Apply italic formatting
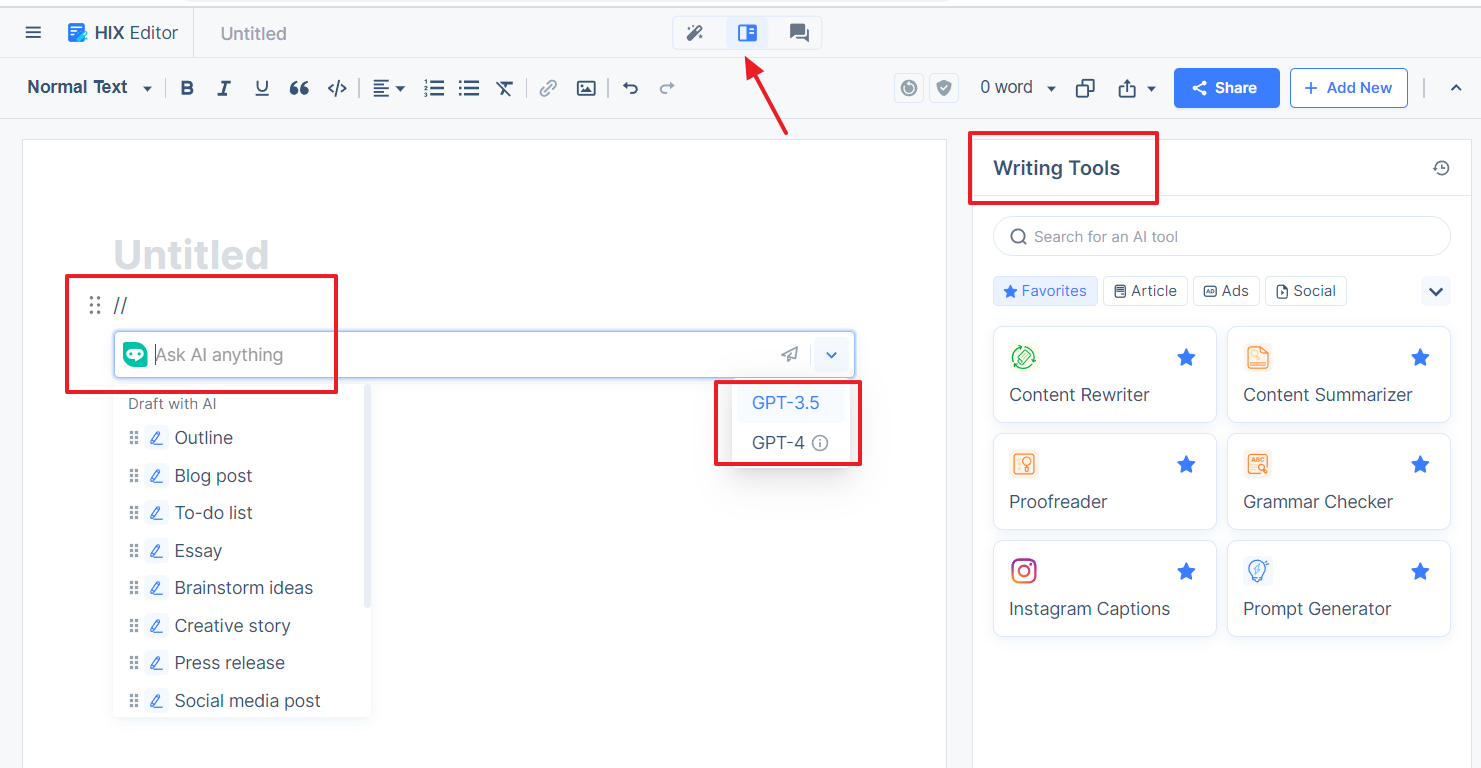 (224, 88)
